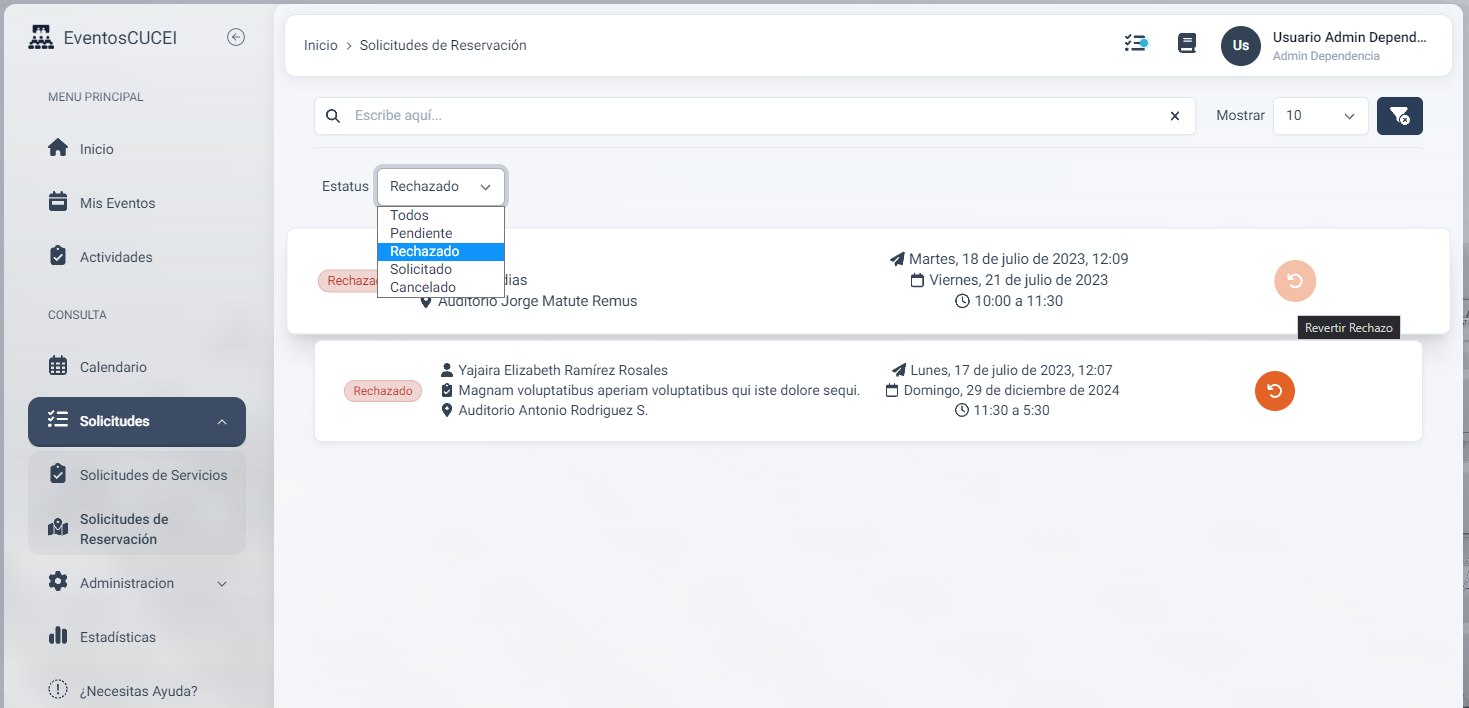Click the Estatus dropdown showing Rechazado
The image size is (1469, 708).
click(441, 187)
